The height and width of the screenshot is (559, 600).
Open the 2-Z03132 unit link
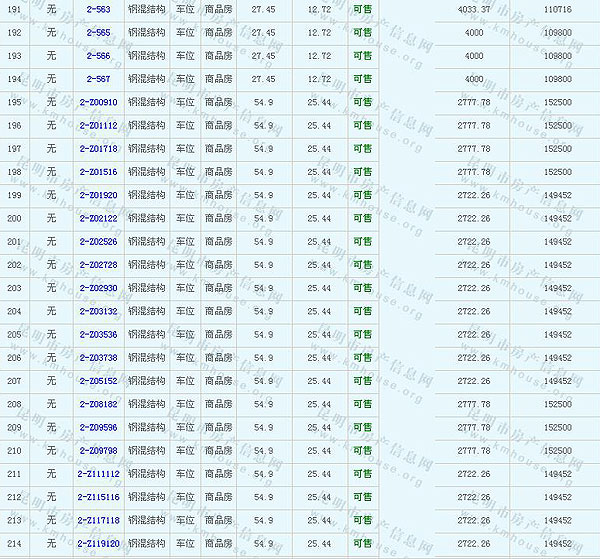[x=98, y=311]
